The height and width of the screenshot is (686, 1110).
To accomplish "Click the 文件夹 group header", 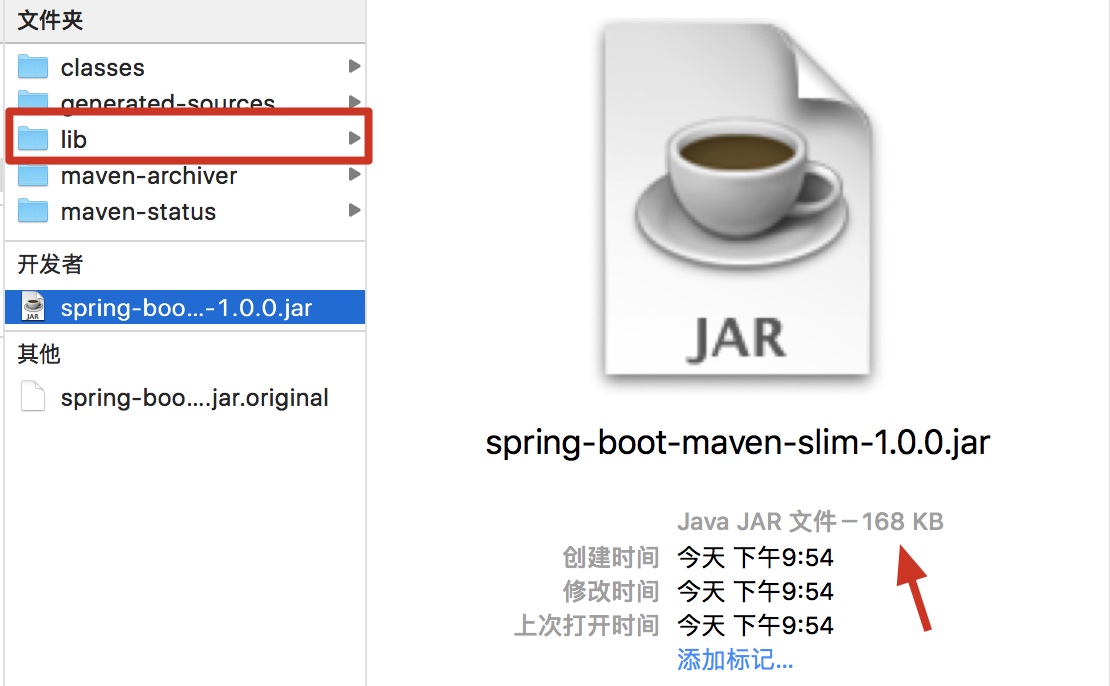I will [x=50, y=20].
